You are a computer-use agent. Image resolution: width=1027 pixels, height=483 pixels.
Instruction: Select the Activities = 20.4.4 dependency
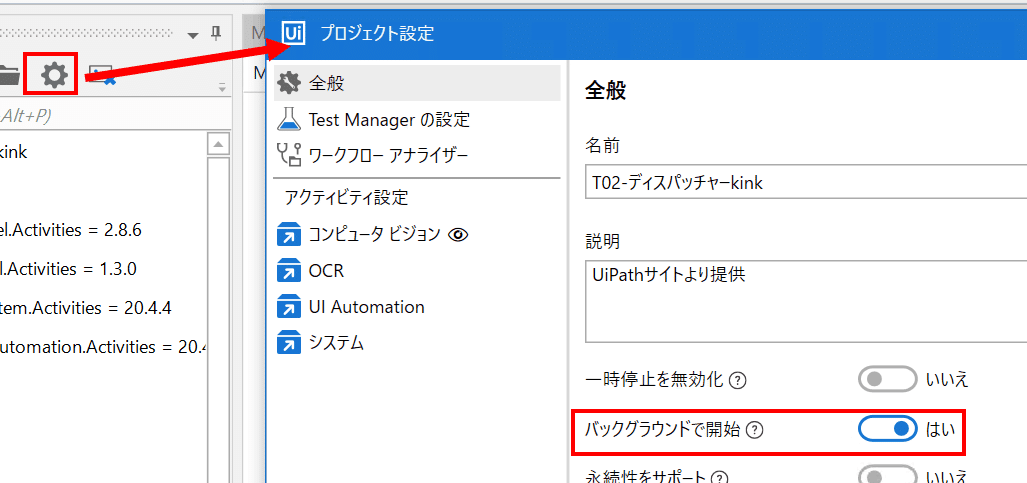point(86,307)
